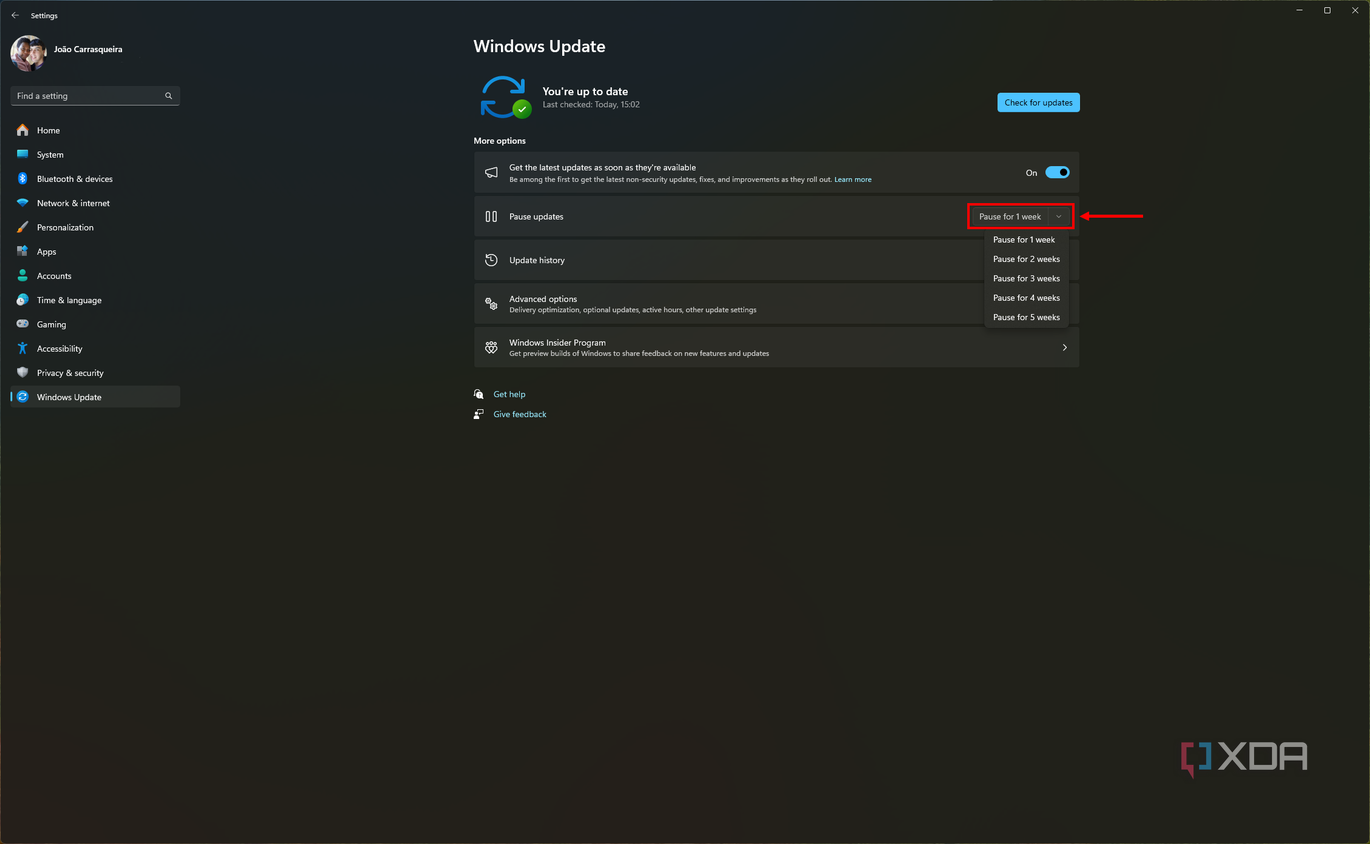Click the More options heading

(x=499, y=141)
